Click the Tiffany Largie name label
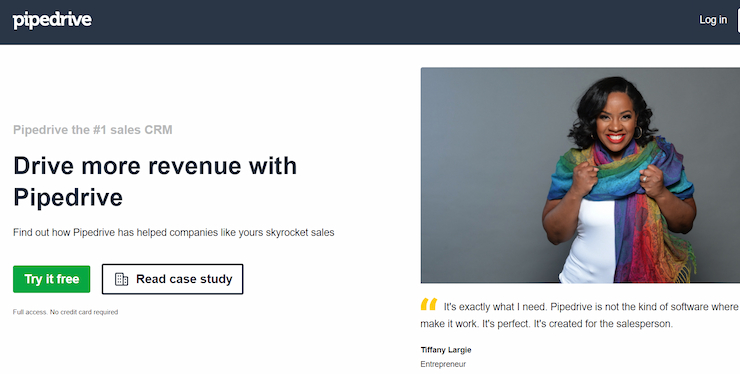The image size is (740, 374). (x=446, y=350)
